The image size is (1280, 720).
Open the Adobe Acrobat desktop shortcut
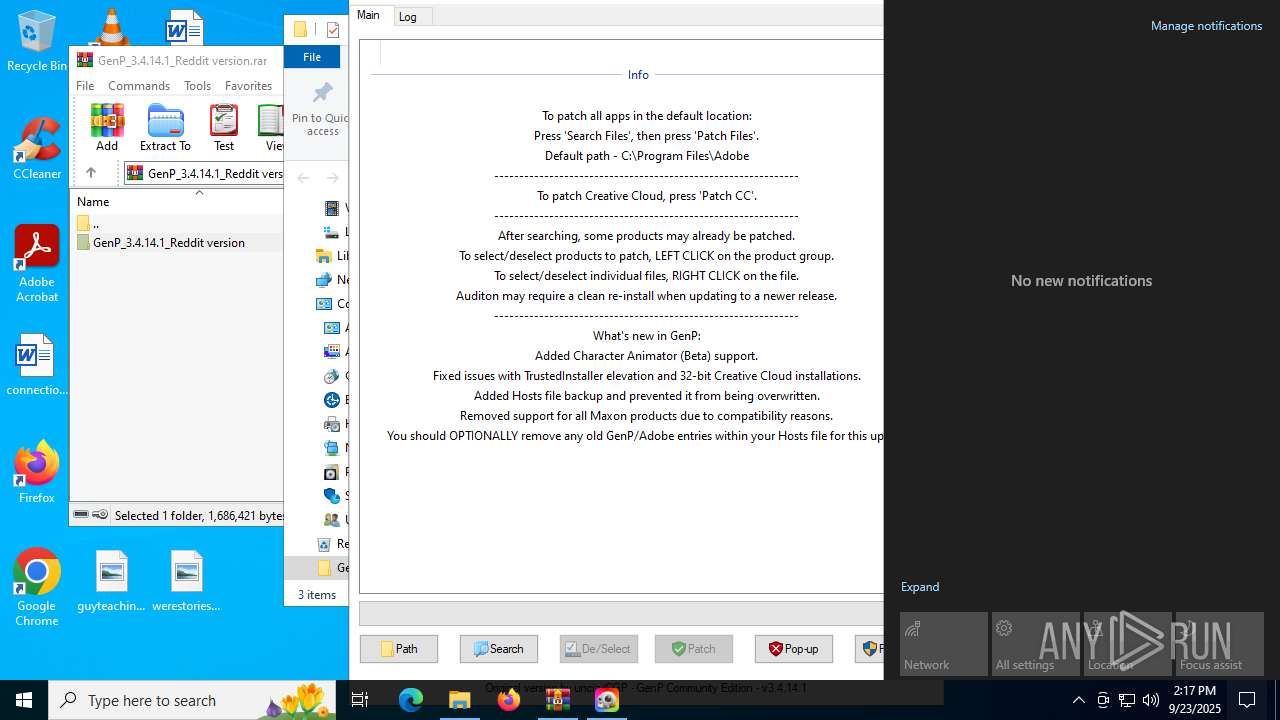37,264
